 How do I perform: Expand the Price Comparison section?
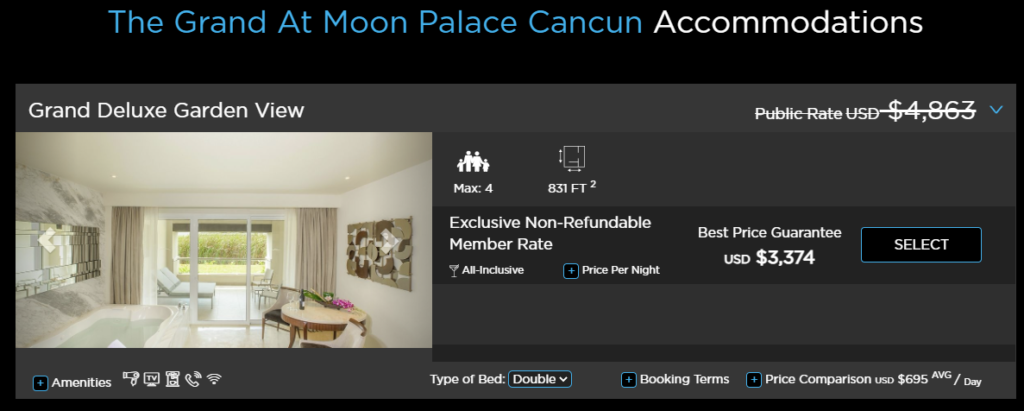pyautogui.click(x=753, y=380)
